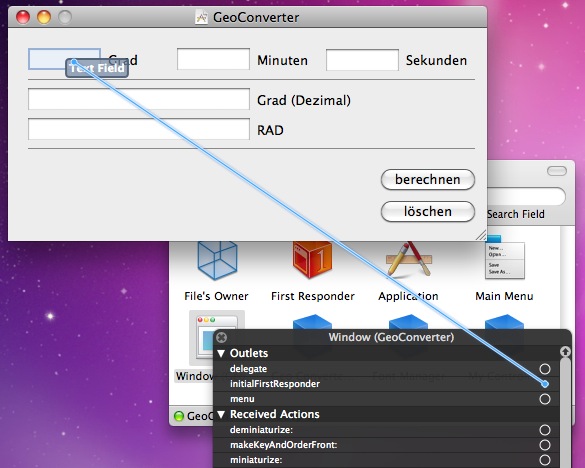Click the Grad (Dezimal) text field

click(x=139, y=99)
